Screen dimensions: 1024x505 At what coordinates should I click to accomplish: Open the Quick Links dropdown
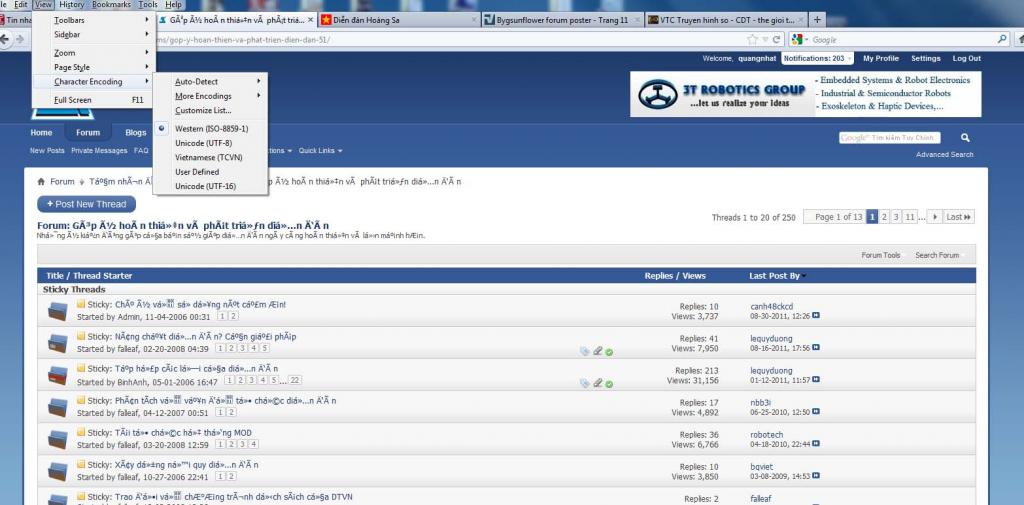(x=320, y=150)
